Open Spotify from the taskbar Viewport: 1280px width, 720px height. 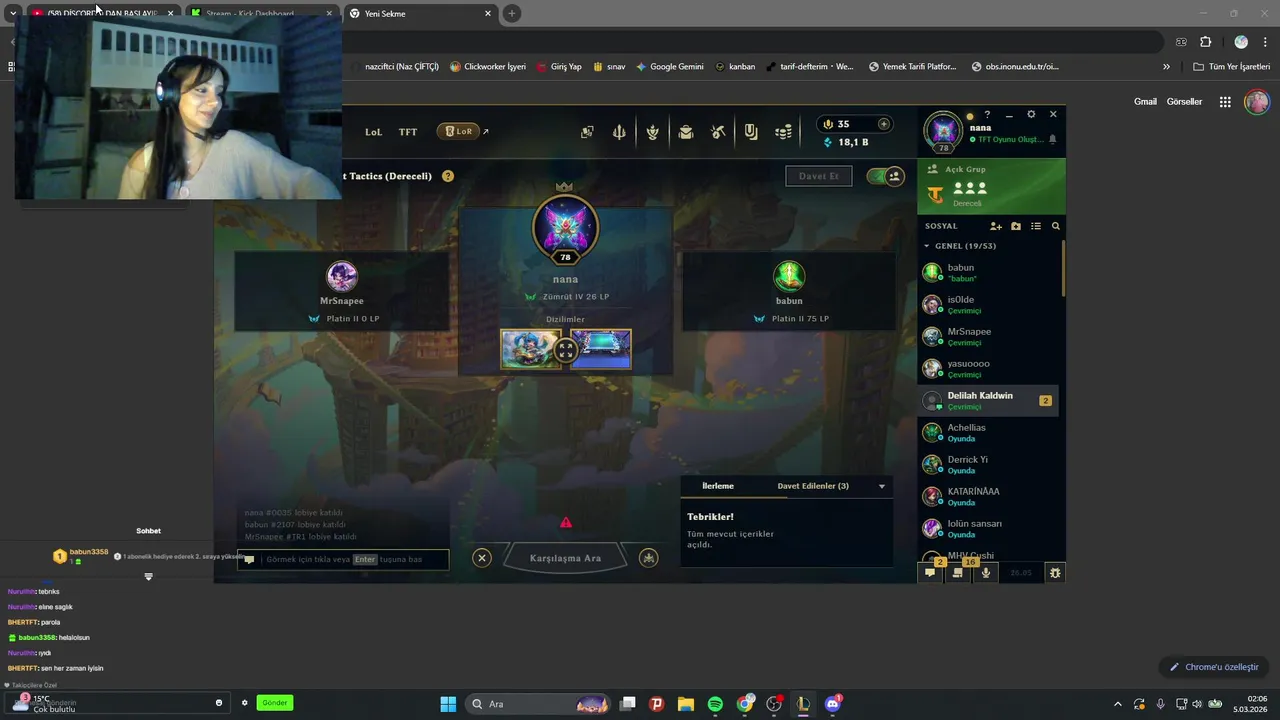point(715,704)
